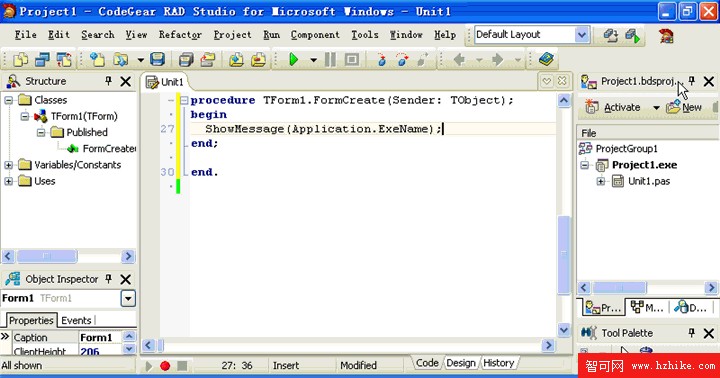Click the Step Over debug icon
This screenshot has width=720, height=378.
(402, 60)
